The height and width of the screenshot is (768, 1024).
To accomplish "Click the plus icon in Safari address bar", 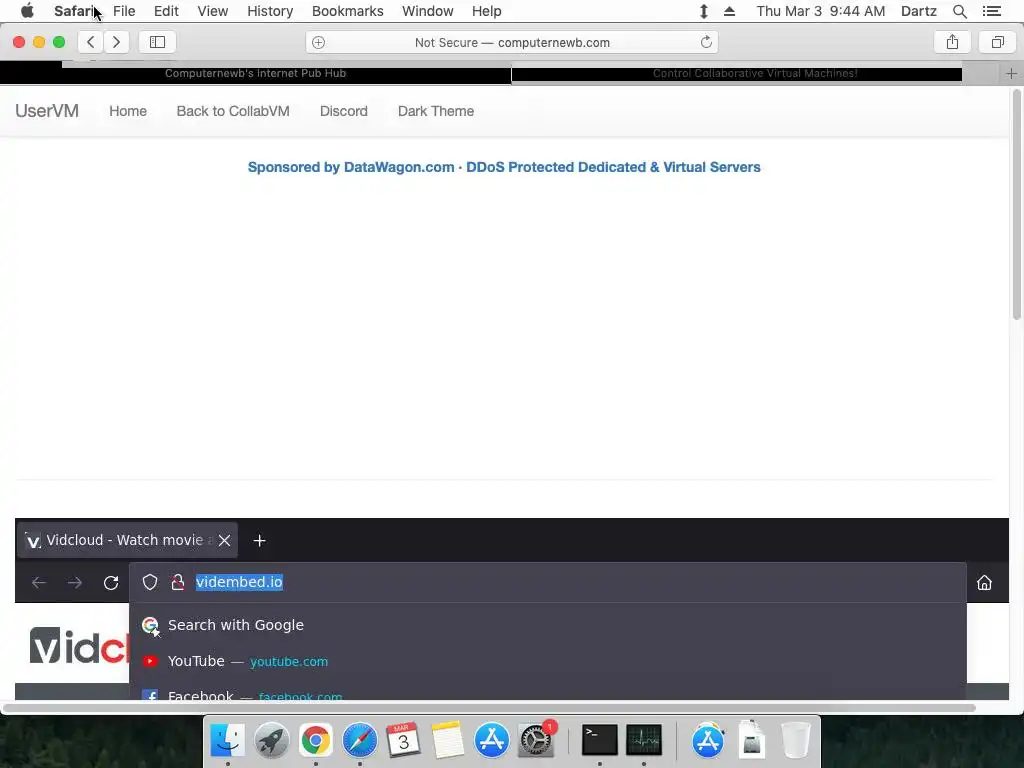I will 318,42.
